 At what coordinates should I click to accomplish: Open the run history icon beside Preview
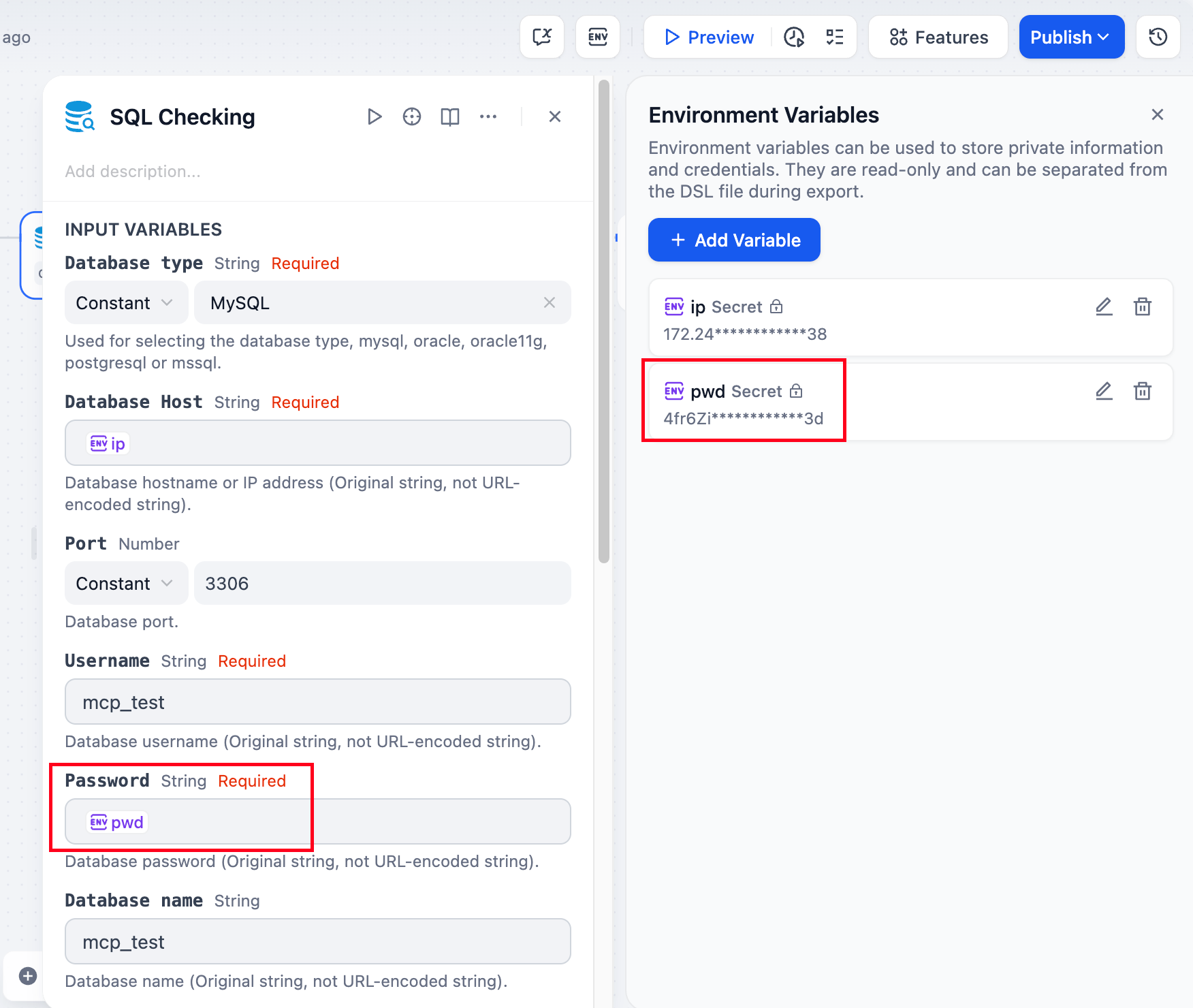[x=794, y=37]
